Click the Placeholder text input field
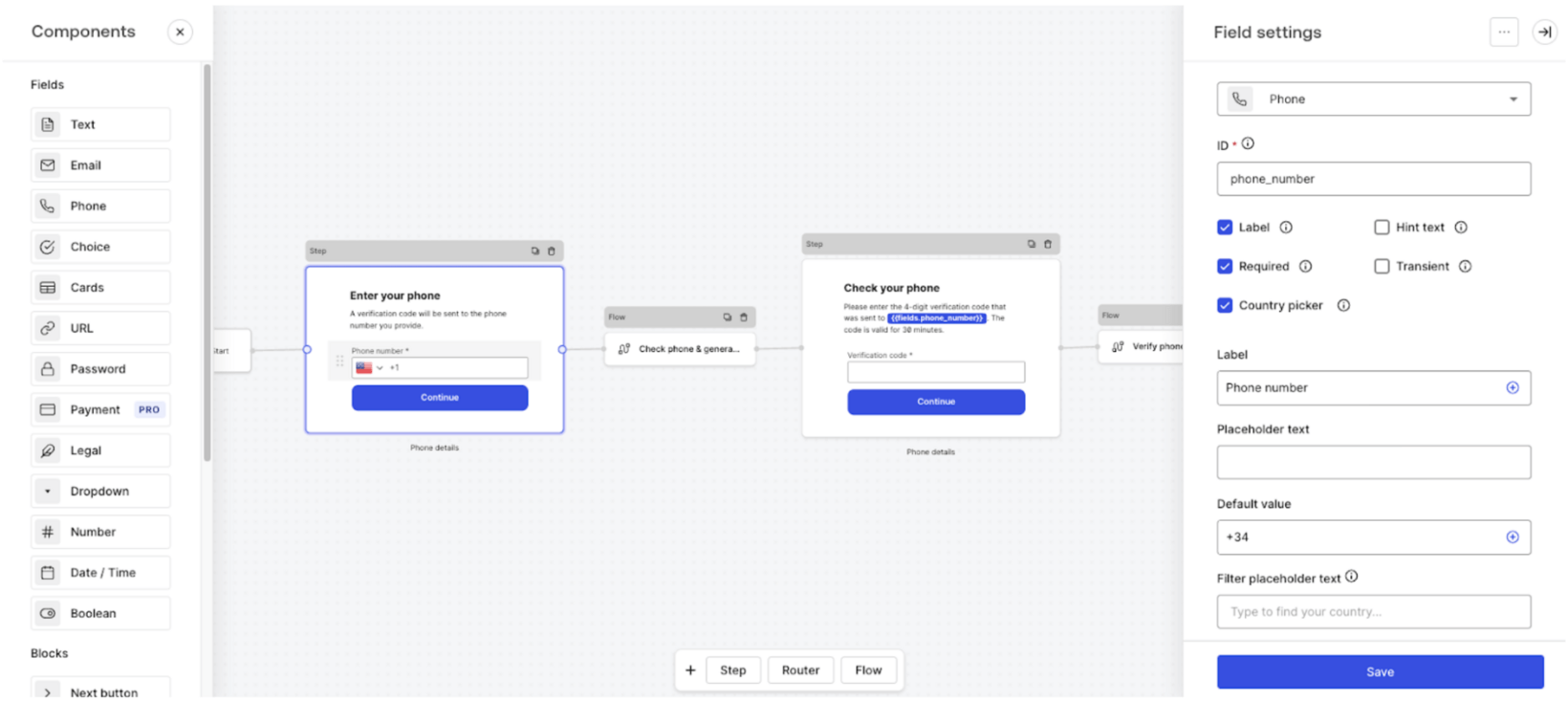1568x723 pixels. tap(1373, 463)
